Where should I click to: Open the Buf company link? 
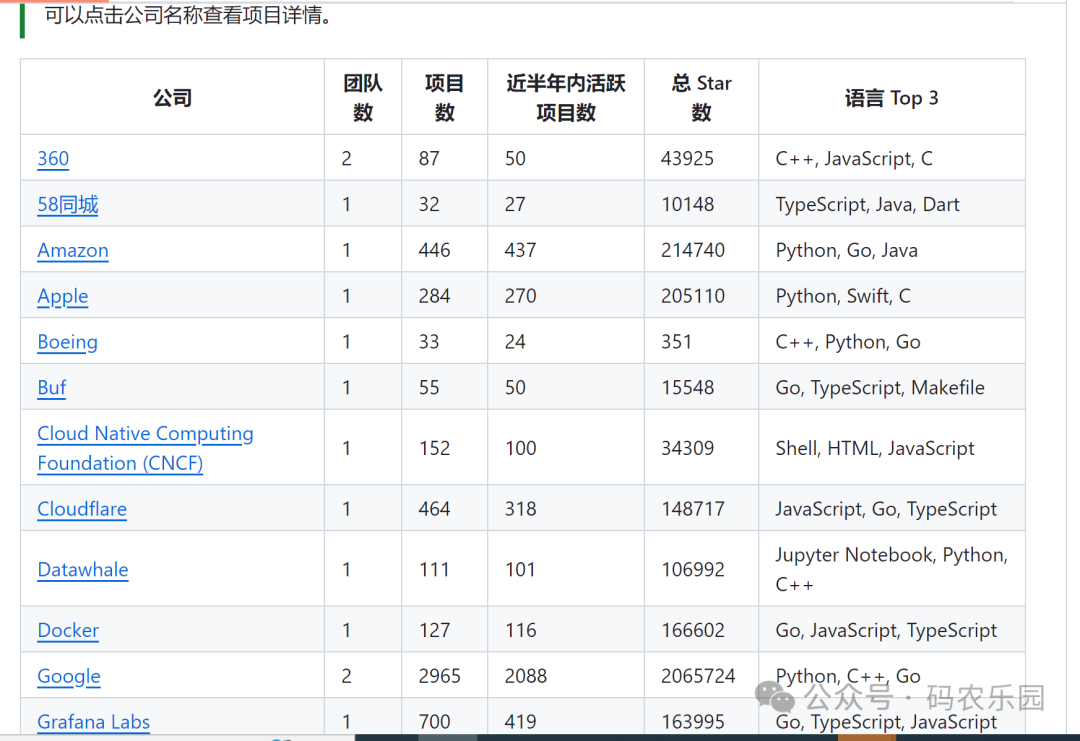tap(52, 388)
